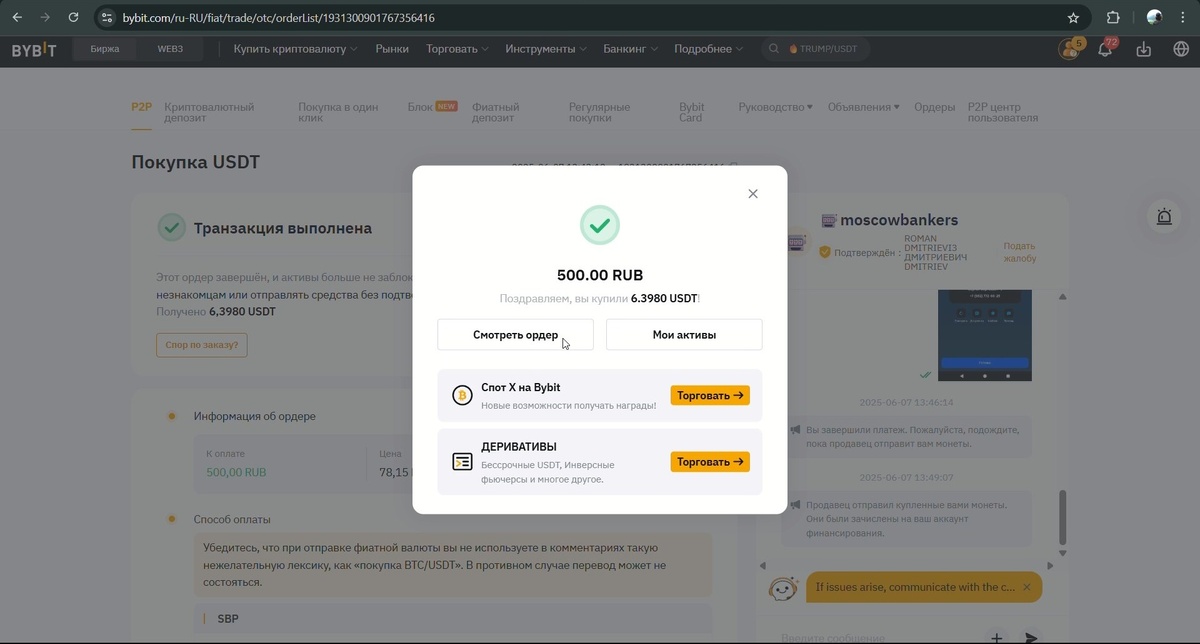Go back in browser history
The width and height of the screenshot is (1200, 644).
[x=17, y=18]
